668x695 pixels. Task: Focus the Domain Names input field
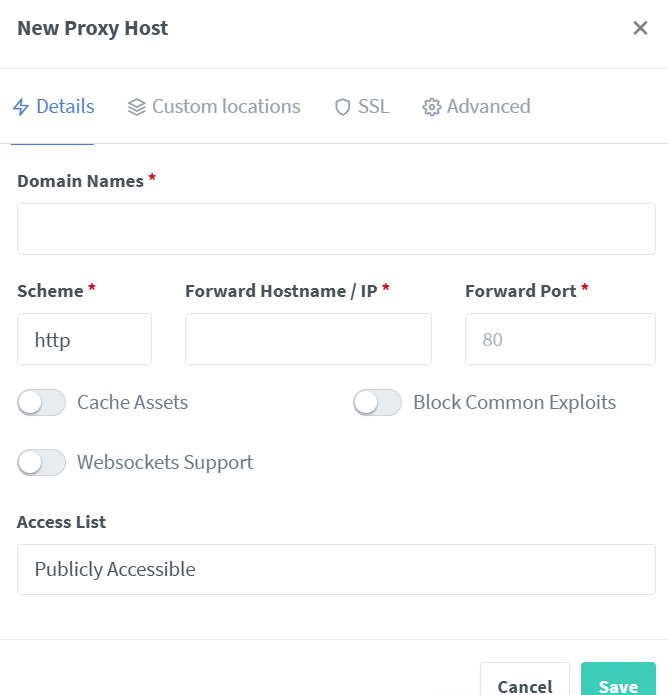point(336,229)
